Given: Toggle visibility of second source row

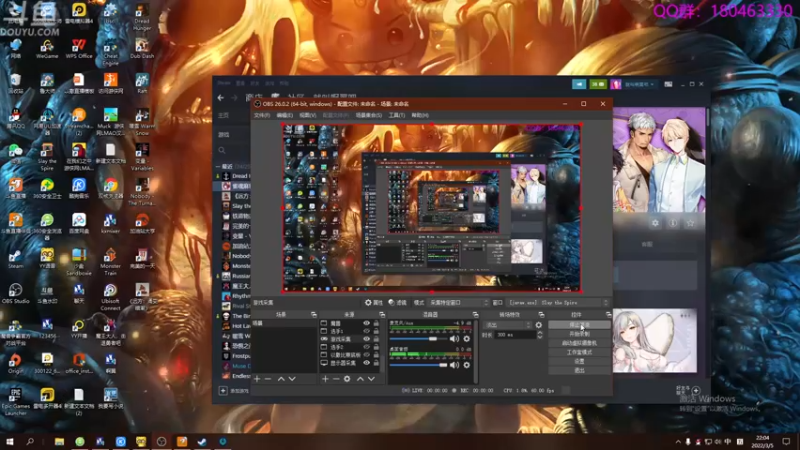Looking at the screenshot, I should pyautogui.click(x=366, y=331).
